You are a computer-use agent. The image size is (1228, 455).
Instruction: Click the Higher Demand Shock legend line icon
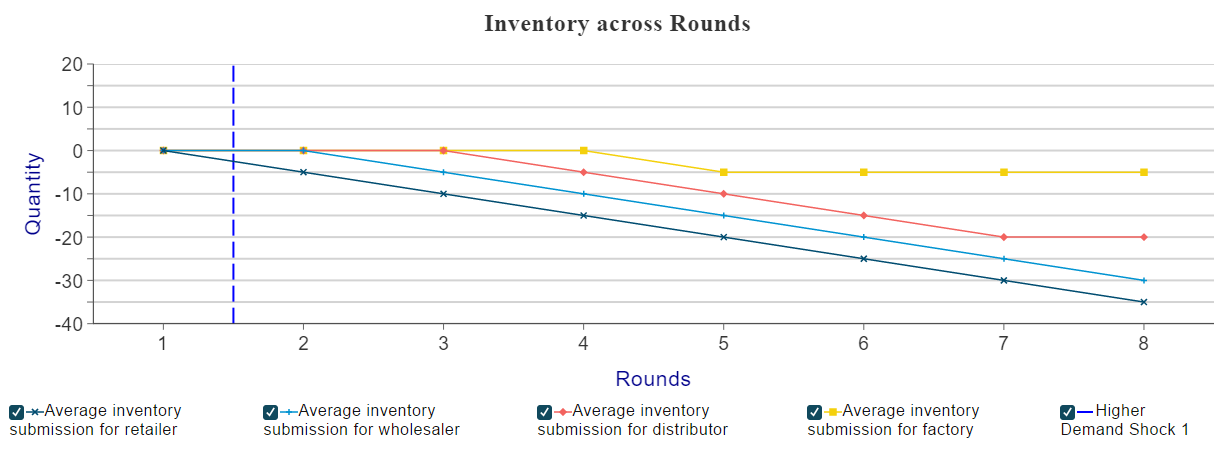click(x=1086, y=412)
